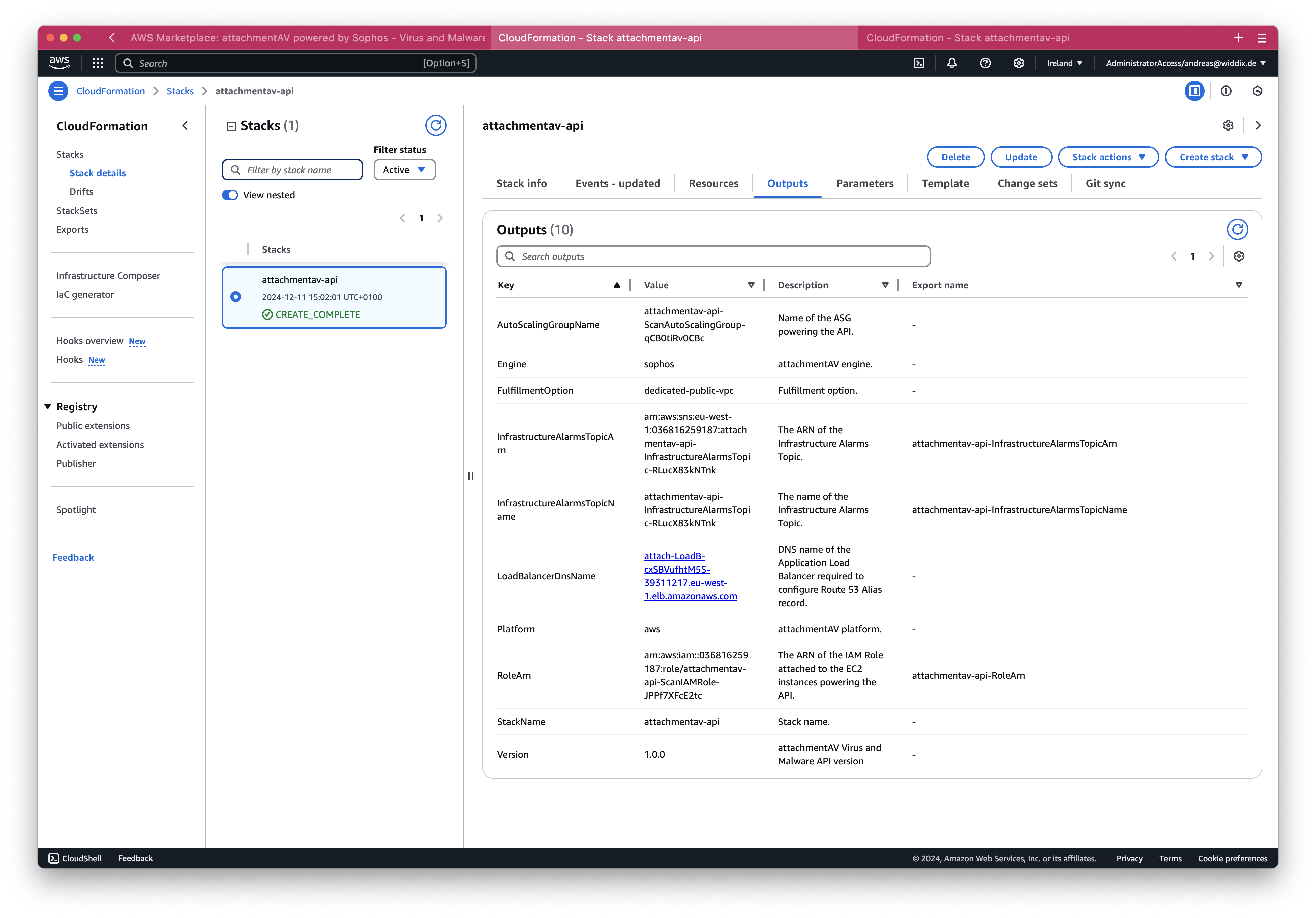Image resolution: width=1316 pixels, height=918 pixels.
Task: Select the attachmentav-api stack radio button
Action: [236, 297]
